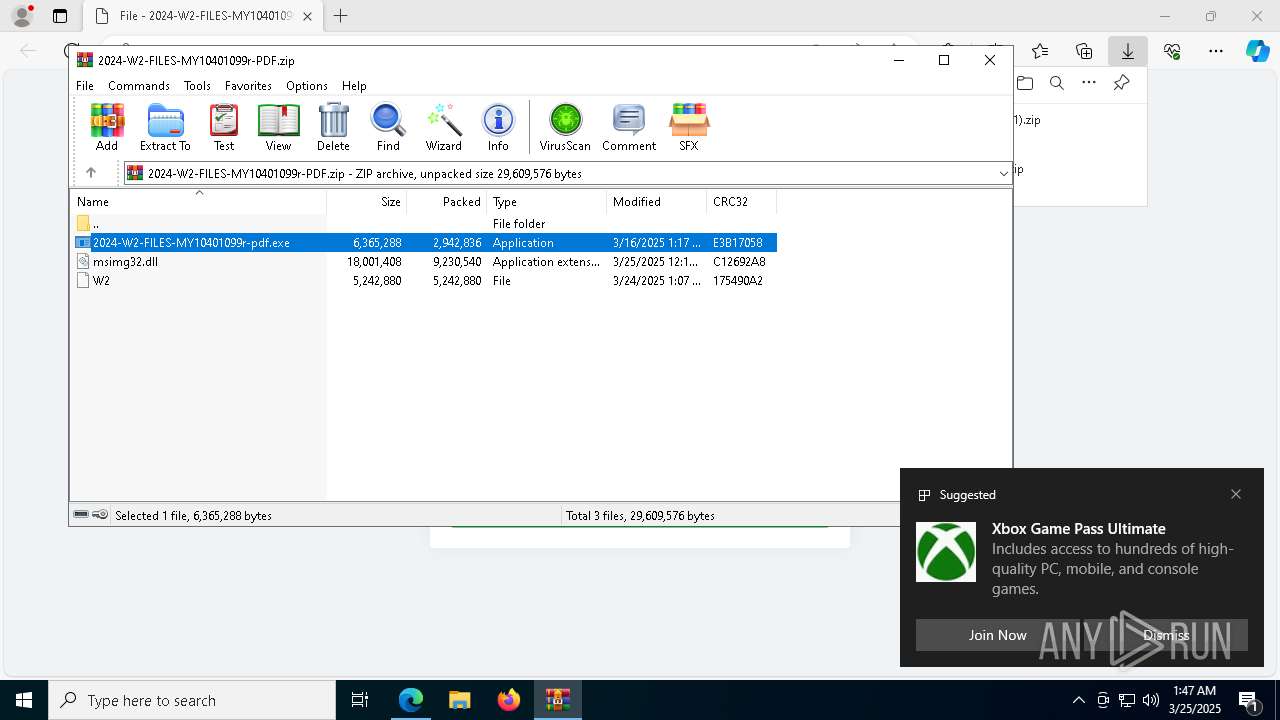Image resolution: width=1280 pixels, height=720 pixels.
Task: Dismiss the Xbox Game Pass notification
Action: (1166, 635)
